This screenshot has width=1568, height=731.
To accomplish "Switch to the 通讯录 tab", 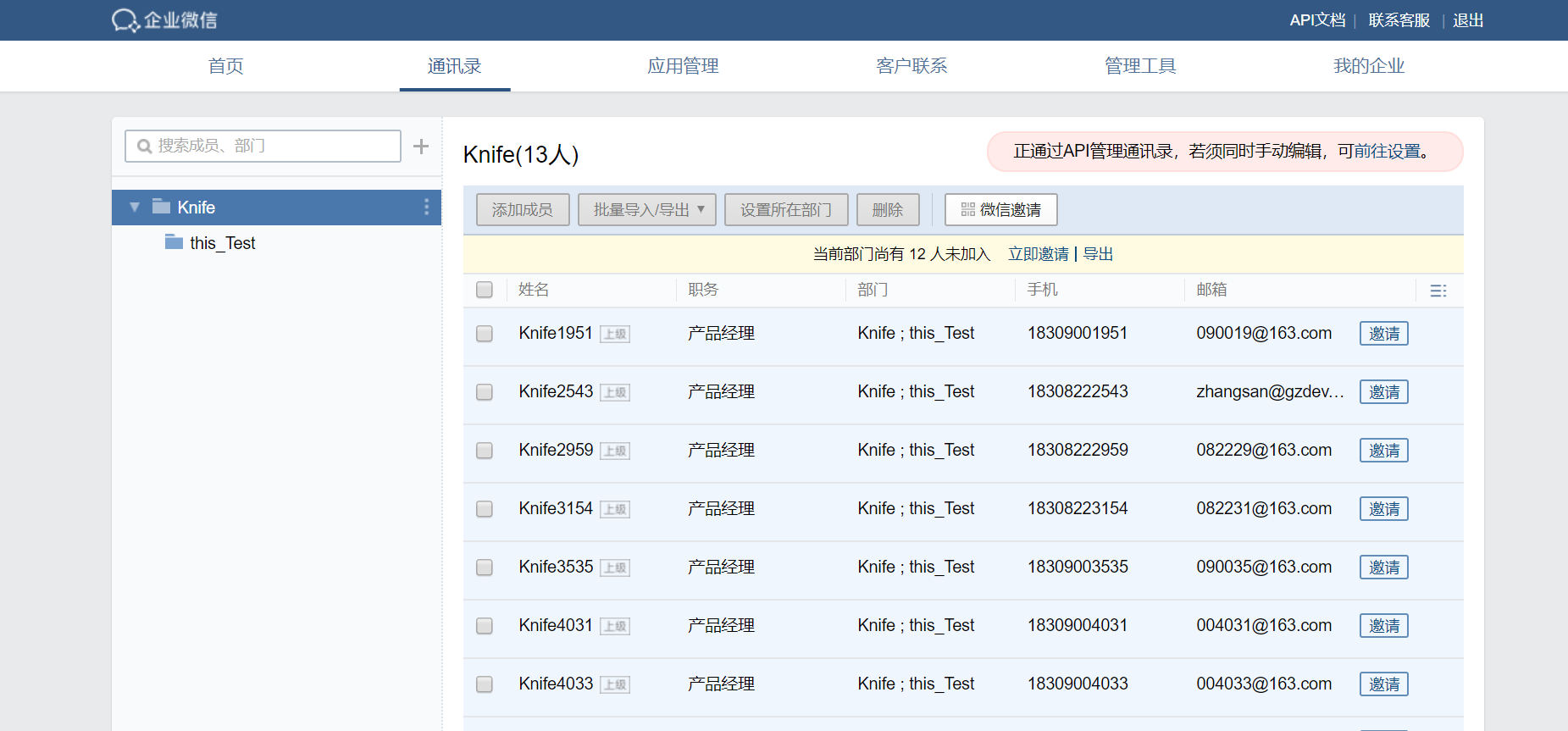I will (x=455, y=66).
